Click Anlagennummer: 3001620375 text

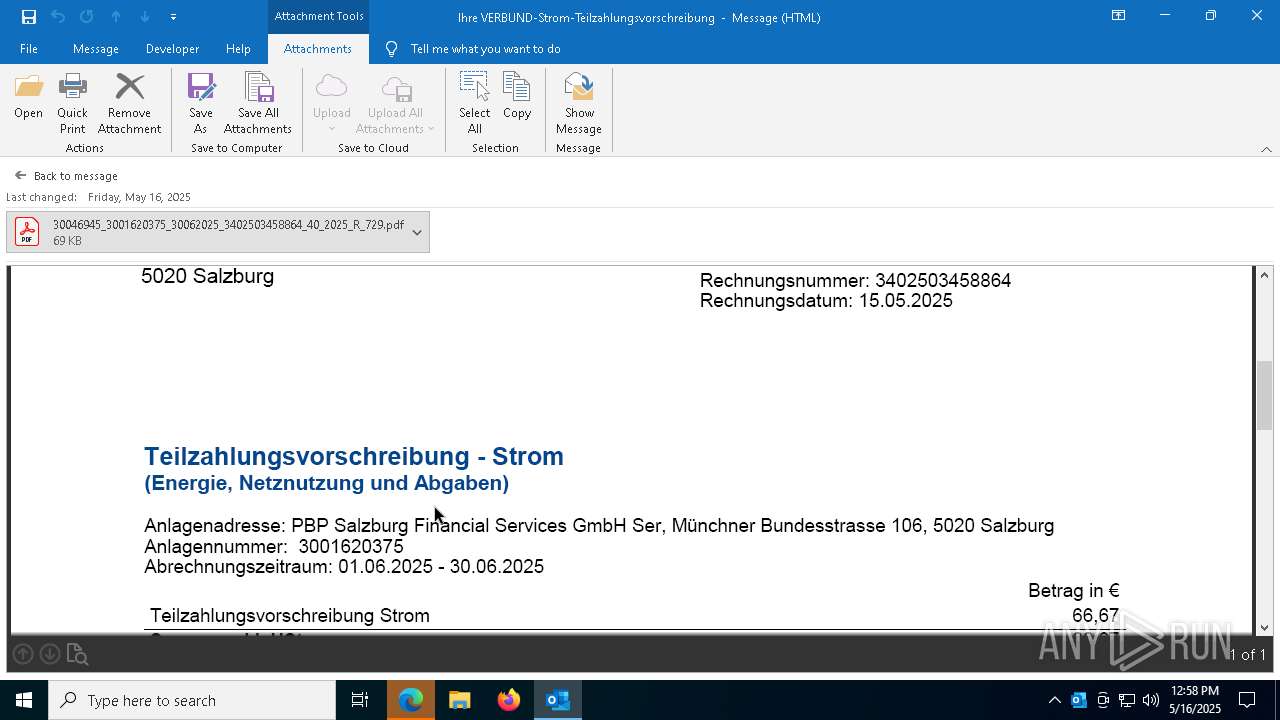(274, 547)
